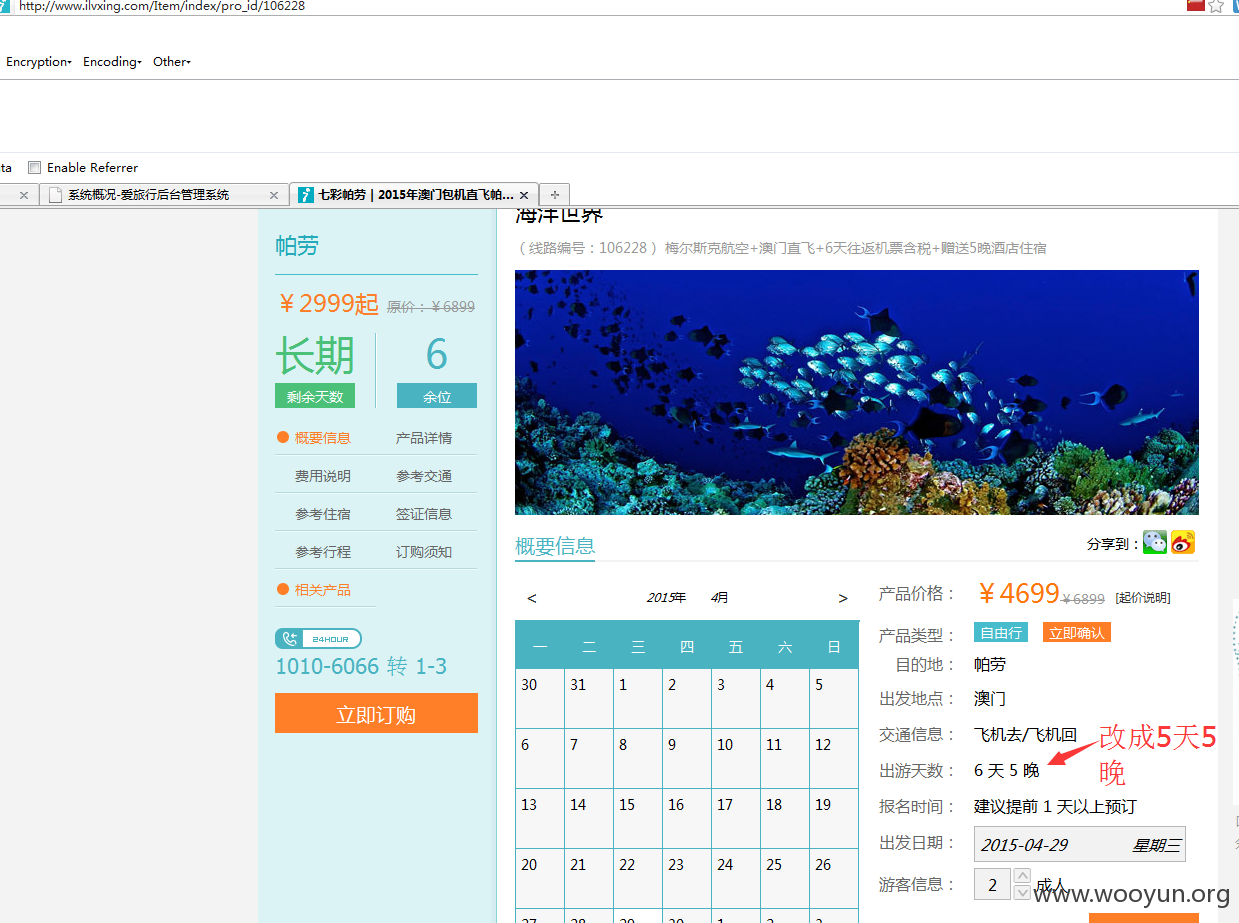Image resolution: width=1239 pixels, height=923 pixels.
Task: Click the underwater ocean banner image
Action: point(857,392)
